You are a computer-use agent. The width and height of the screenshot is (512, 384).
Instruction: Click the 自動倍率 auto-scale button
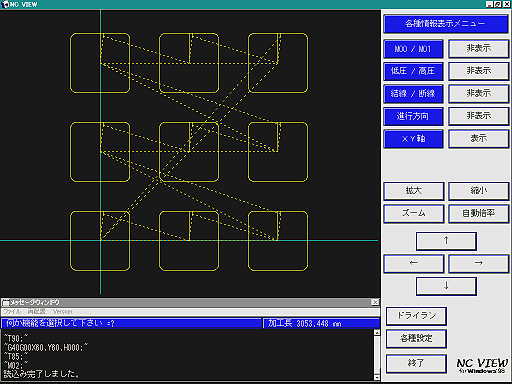pos(479,213)
